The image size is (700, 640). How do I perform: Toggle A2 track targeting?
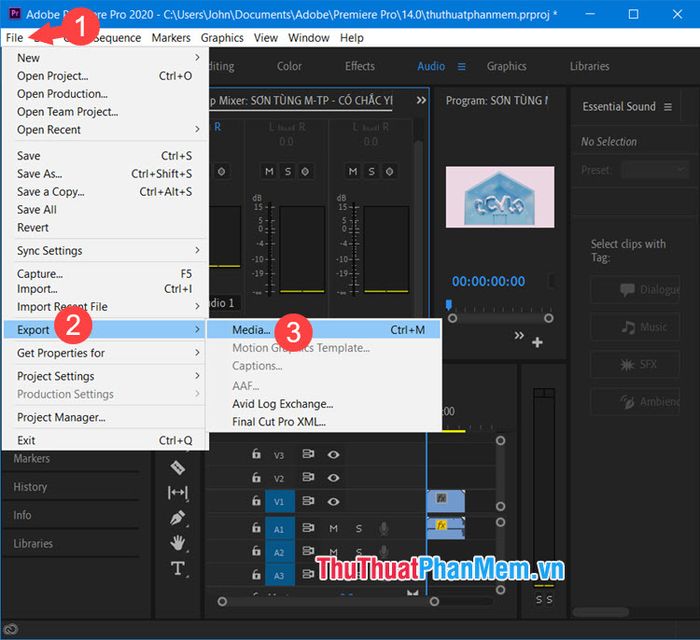click(279, 553)
